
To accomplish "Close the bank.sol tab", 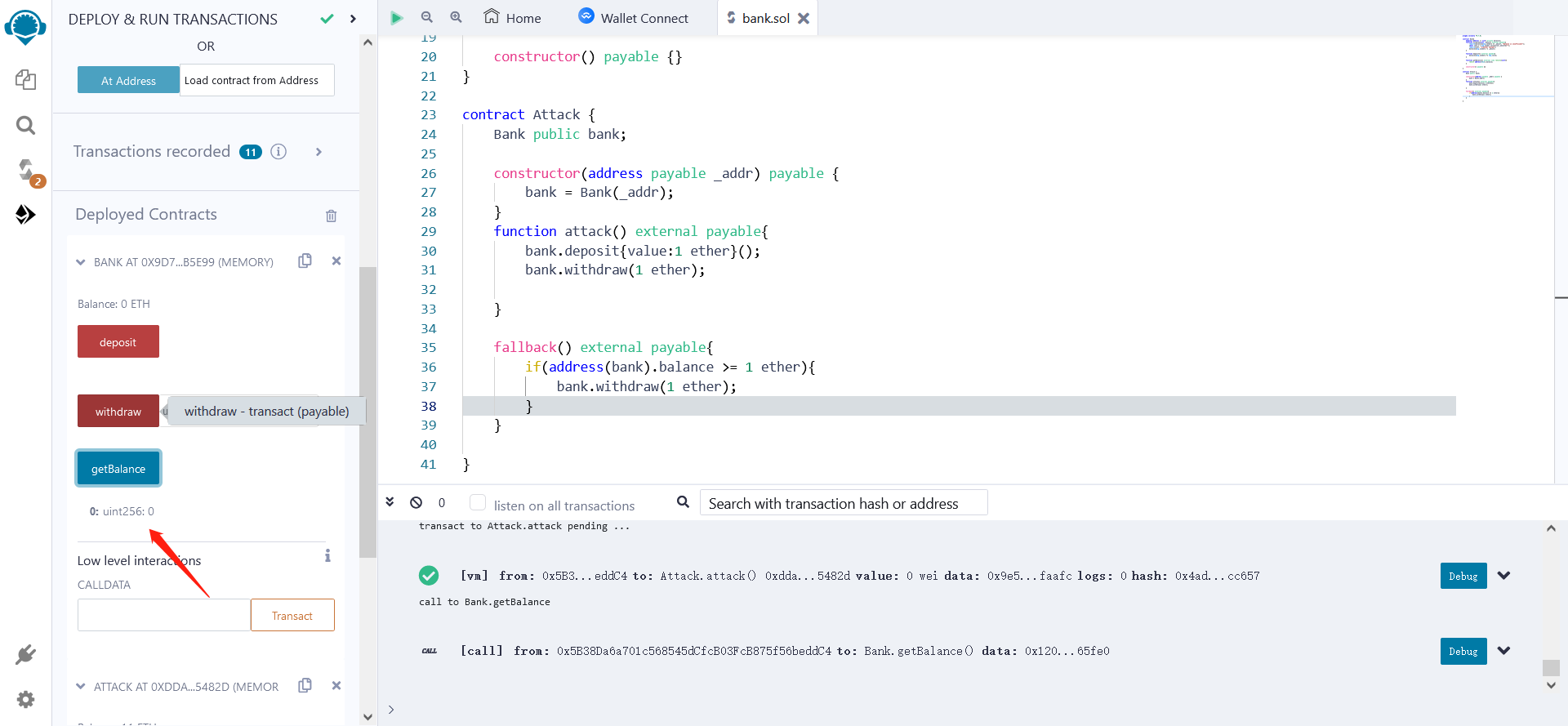I will 804,18.
